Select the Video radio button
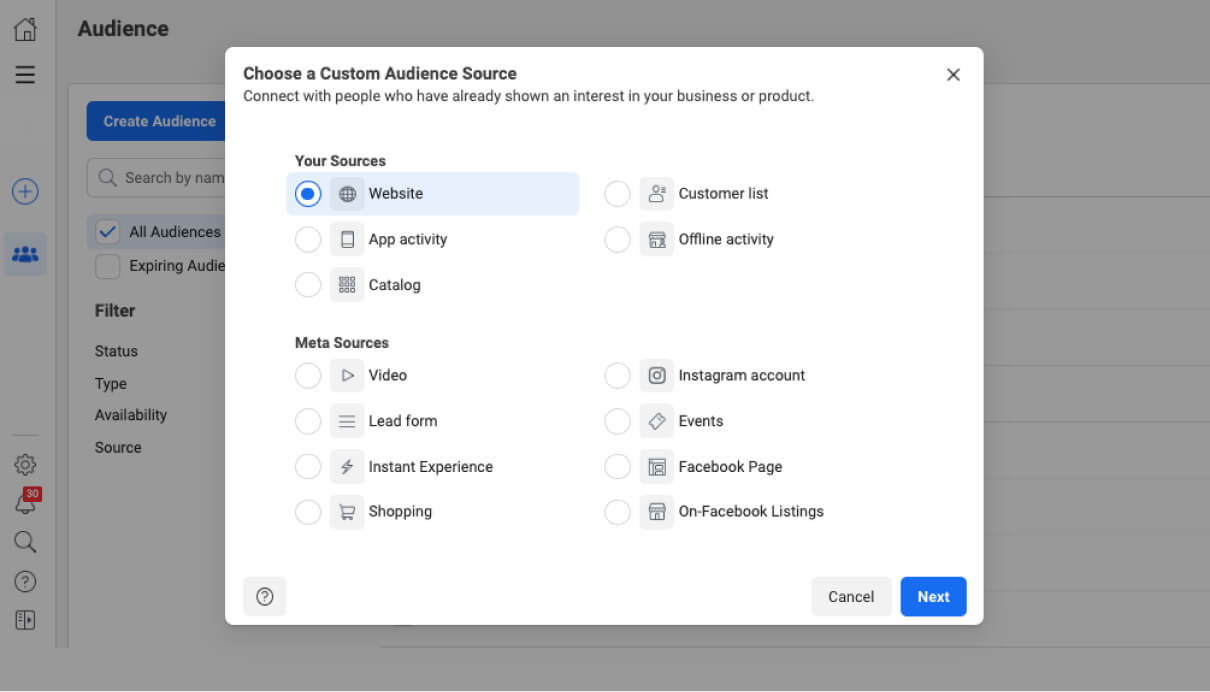Screen dimensions: 1210x692 (x=308, y=376)
